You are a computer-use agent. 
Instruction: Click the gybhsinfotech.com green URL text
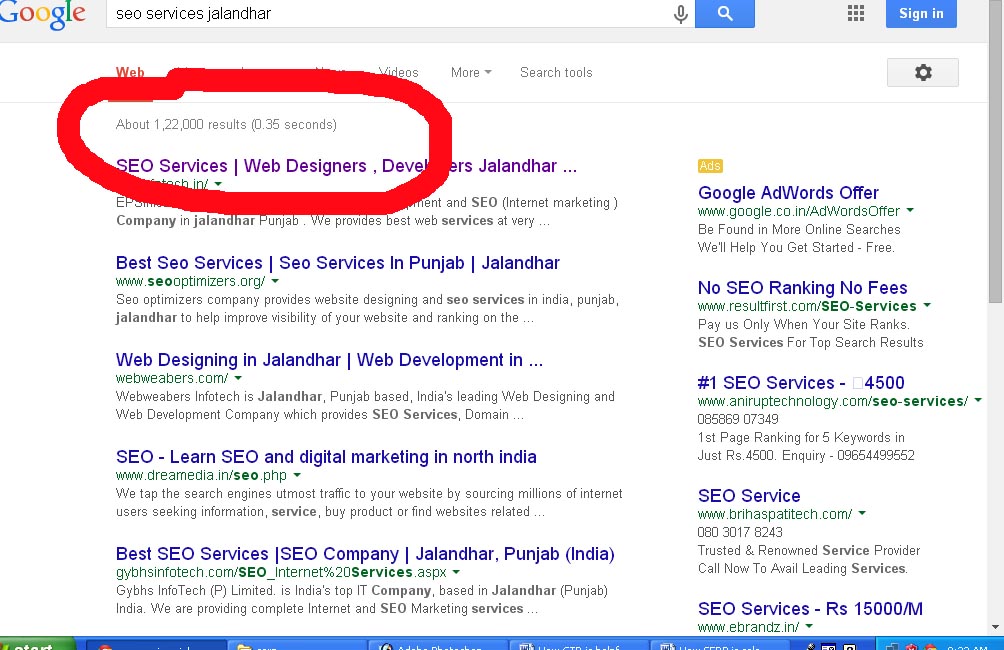coord(281,572)
